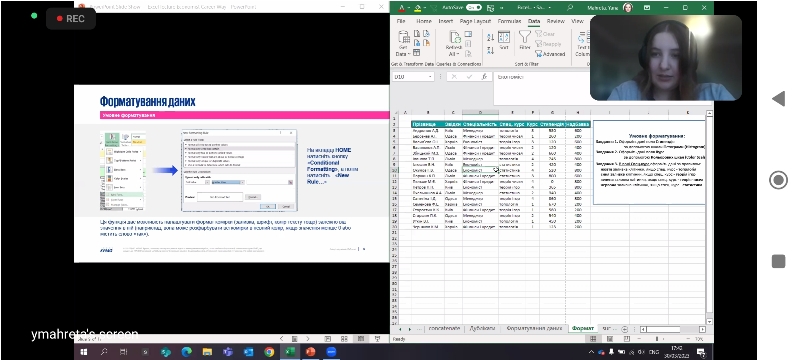
Task: Toggle the AutoSave switch in Excel
Action: [x=473, y=8]
